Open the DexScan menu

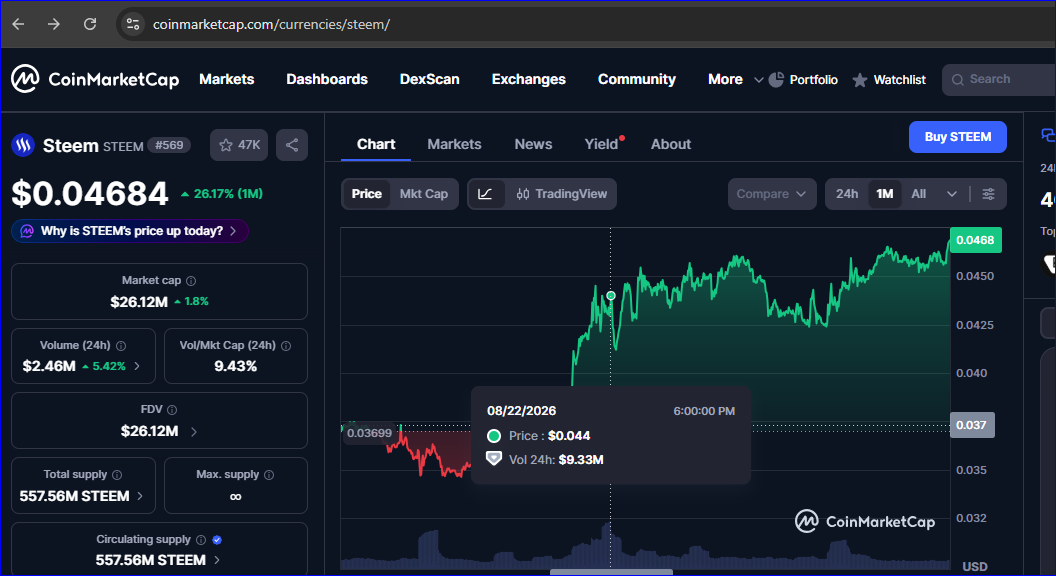tap(430, 79)
